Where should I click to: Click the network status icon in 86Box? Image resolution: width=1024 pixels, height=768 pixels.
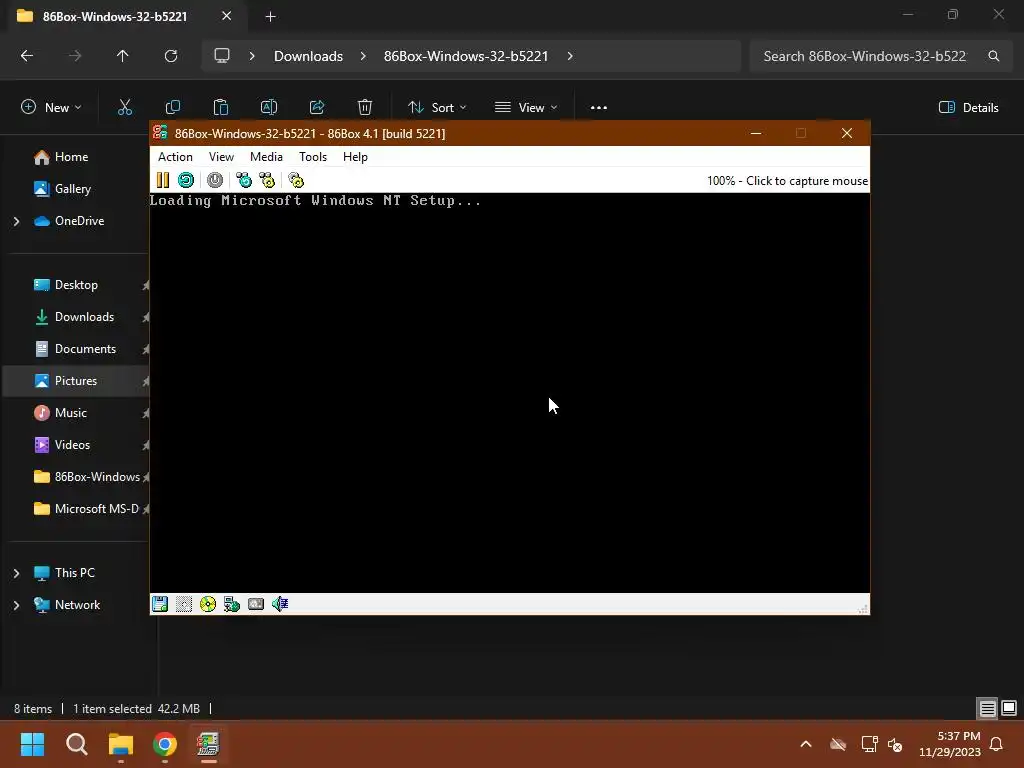point(232,604)
